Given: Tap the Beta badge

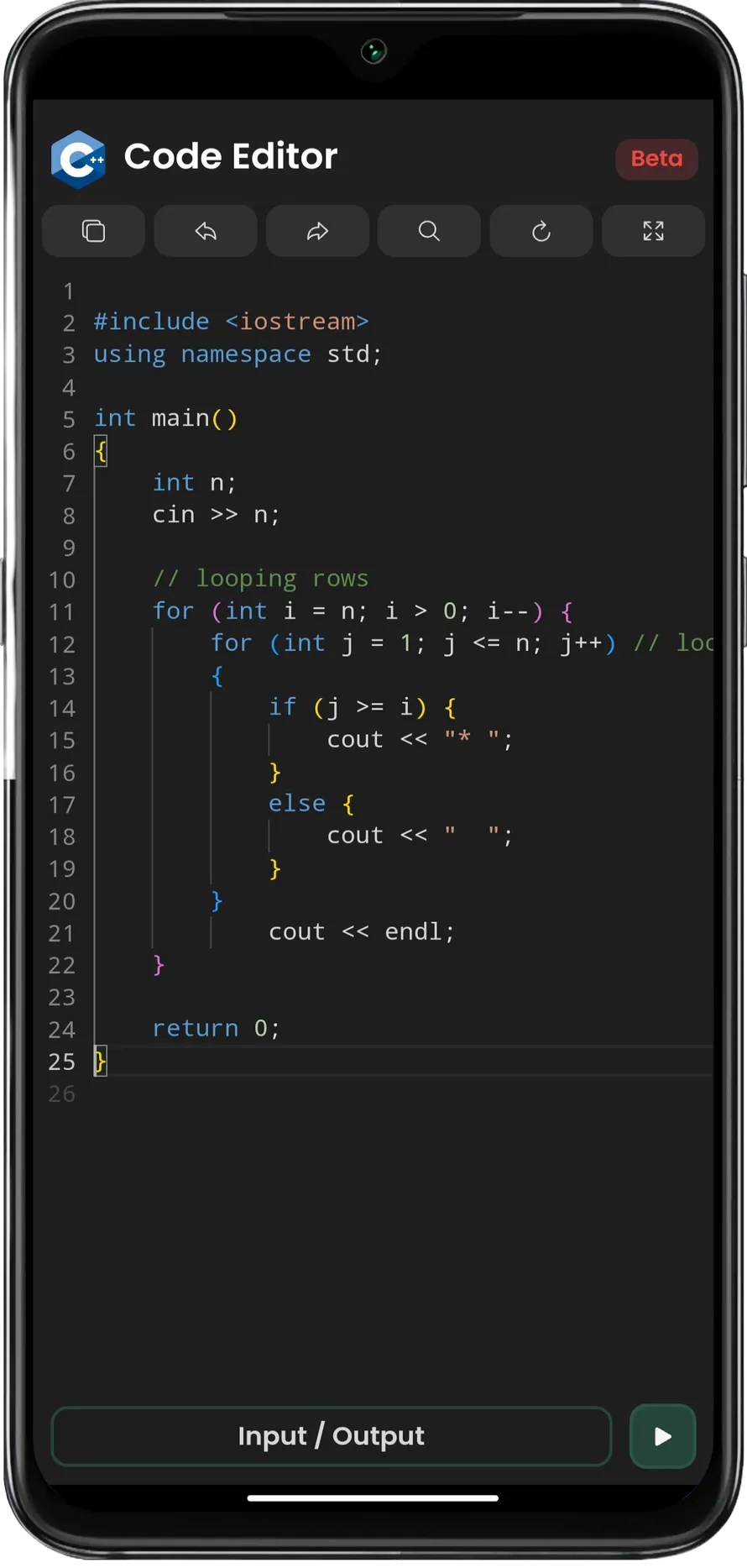Looking at the screenshot, I should 656,159.
